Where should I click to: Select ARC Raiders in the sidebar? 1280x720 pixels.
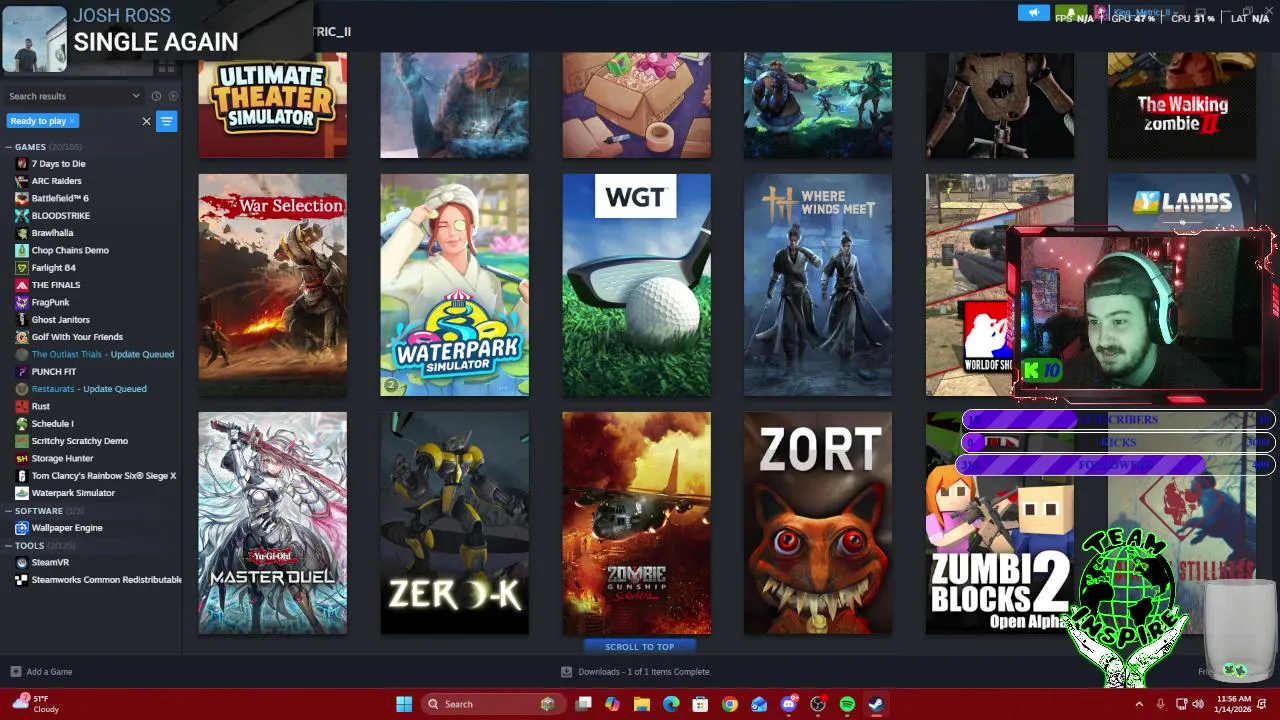[x=56, y=181]
